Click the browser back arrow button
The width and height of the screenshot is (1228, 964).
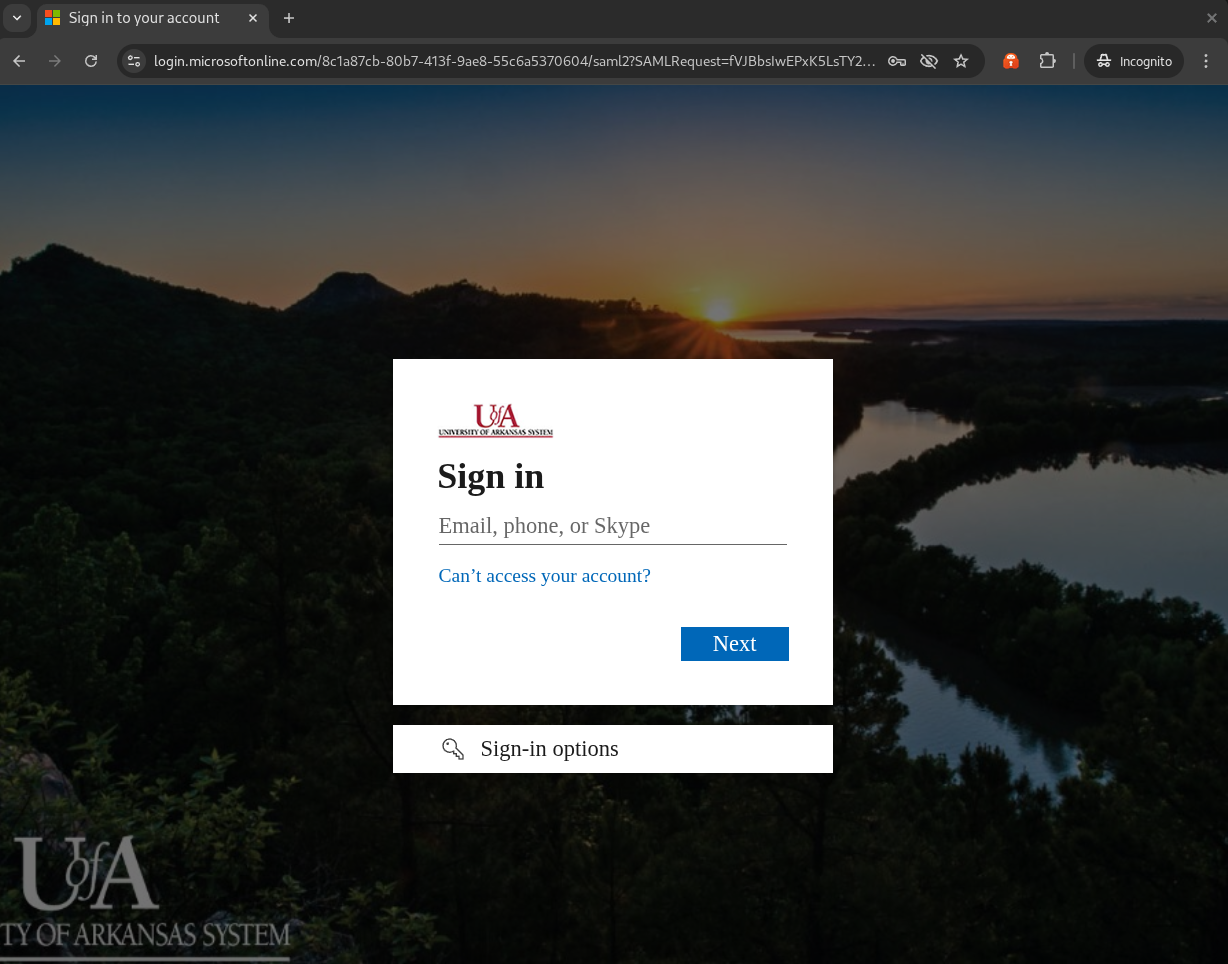point(19,61)
